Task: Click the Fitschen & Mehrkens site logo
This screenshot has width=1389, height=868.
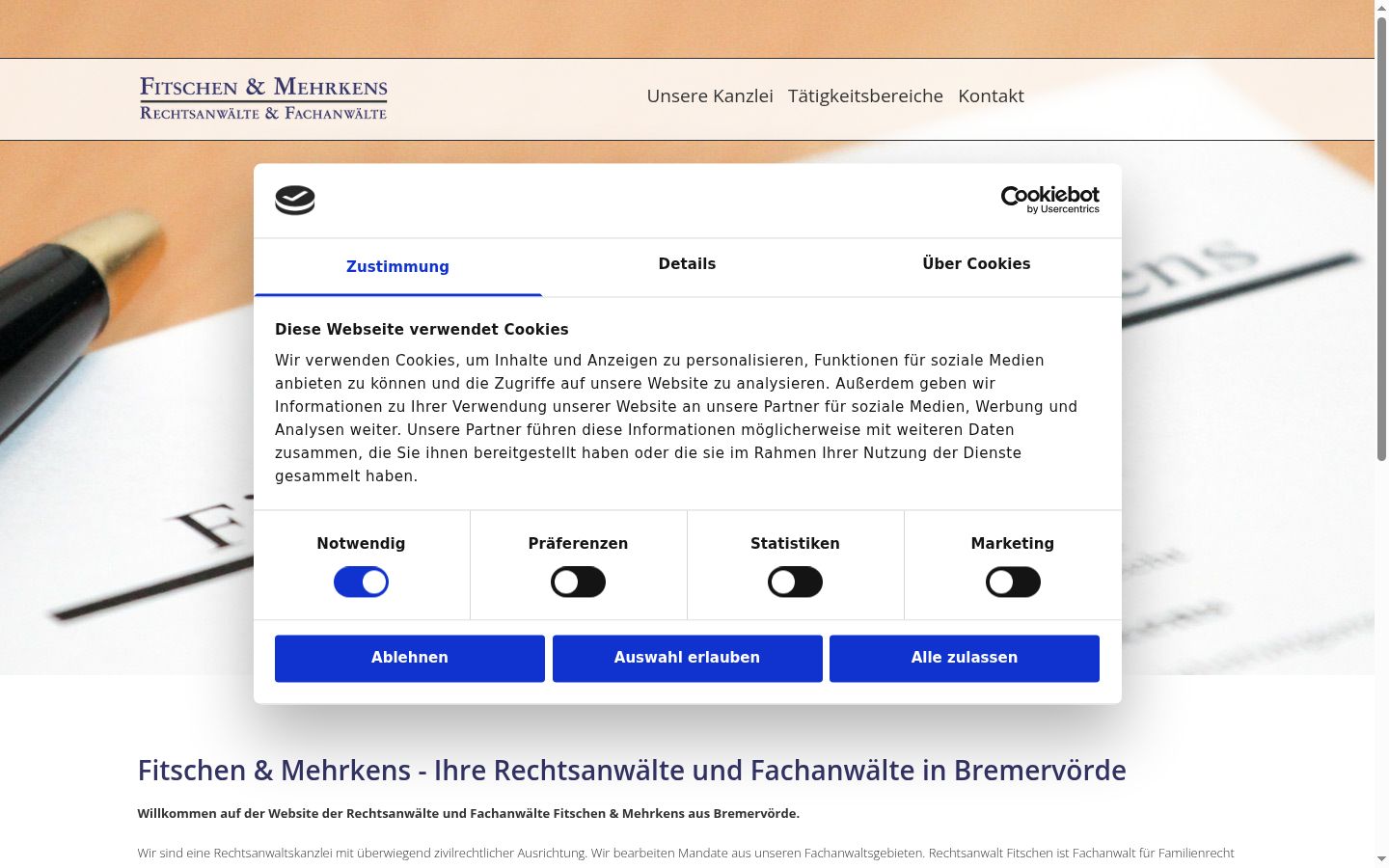Action: point(263,98)
